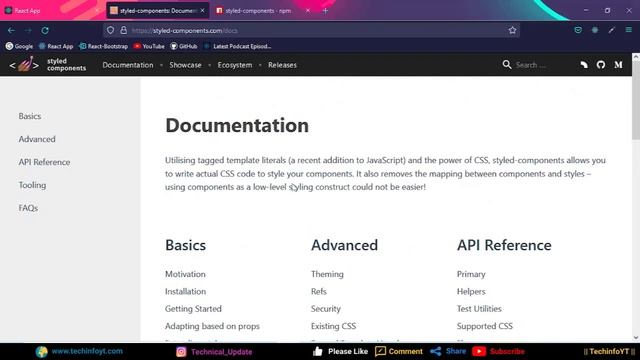640x360 pixels.
Task: Open the Documentation nav item
Action: coord(128,65)
